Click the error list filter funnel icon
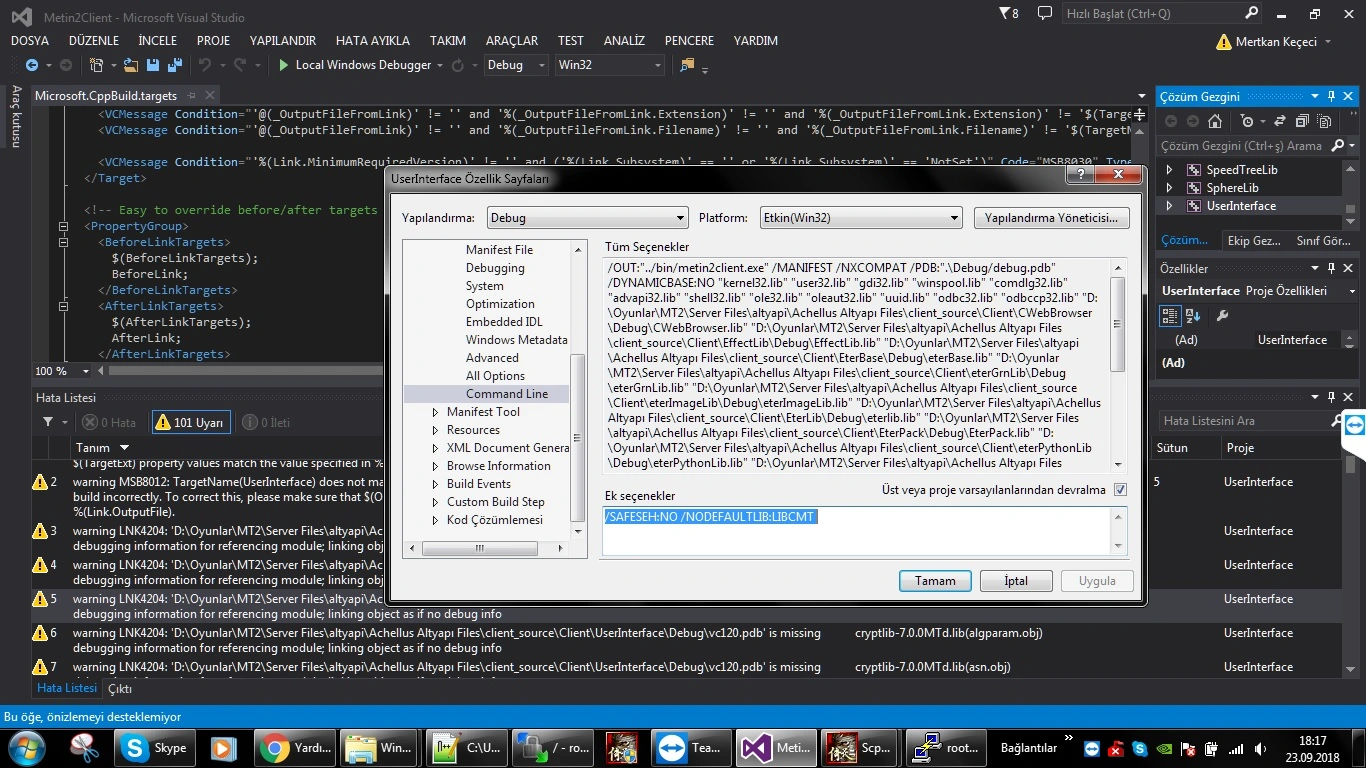Image resolution: width=1366 pixels, height=768 pixels. (47, 422)
